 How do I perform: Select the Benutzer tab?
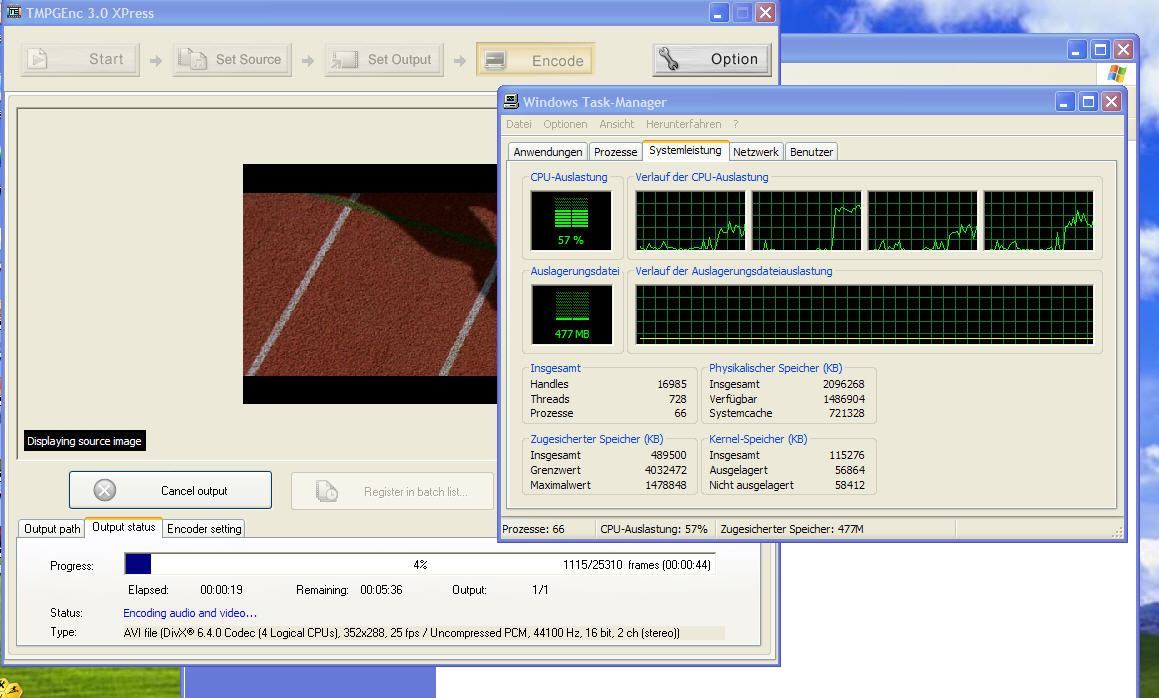811,152
